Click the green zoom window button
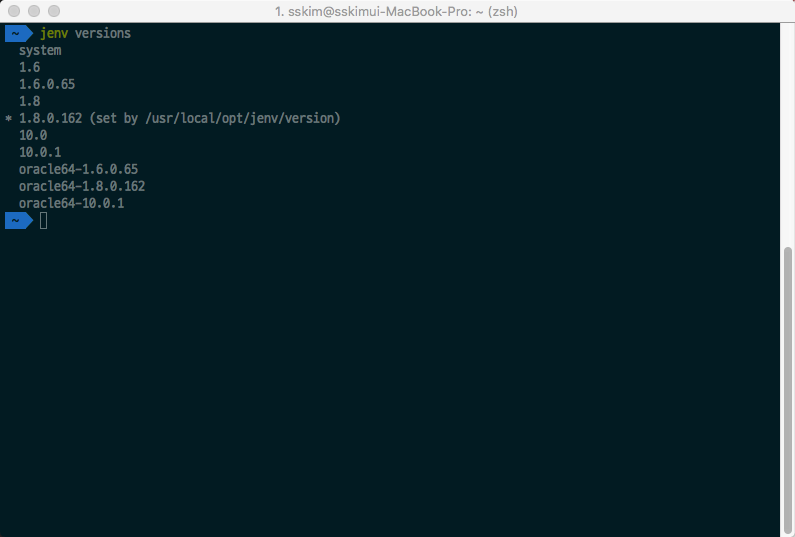The width and height of the screenshot is (795, 537). 54,11
